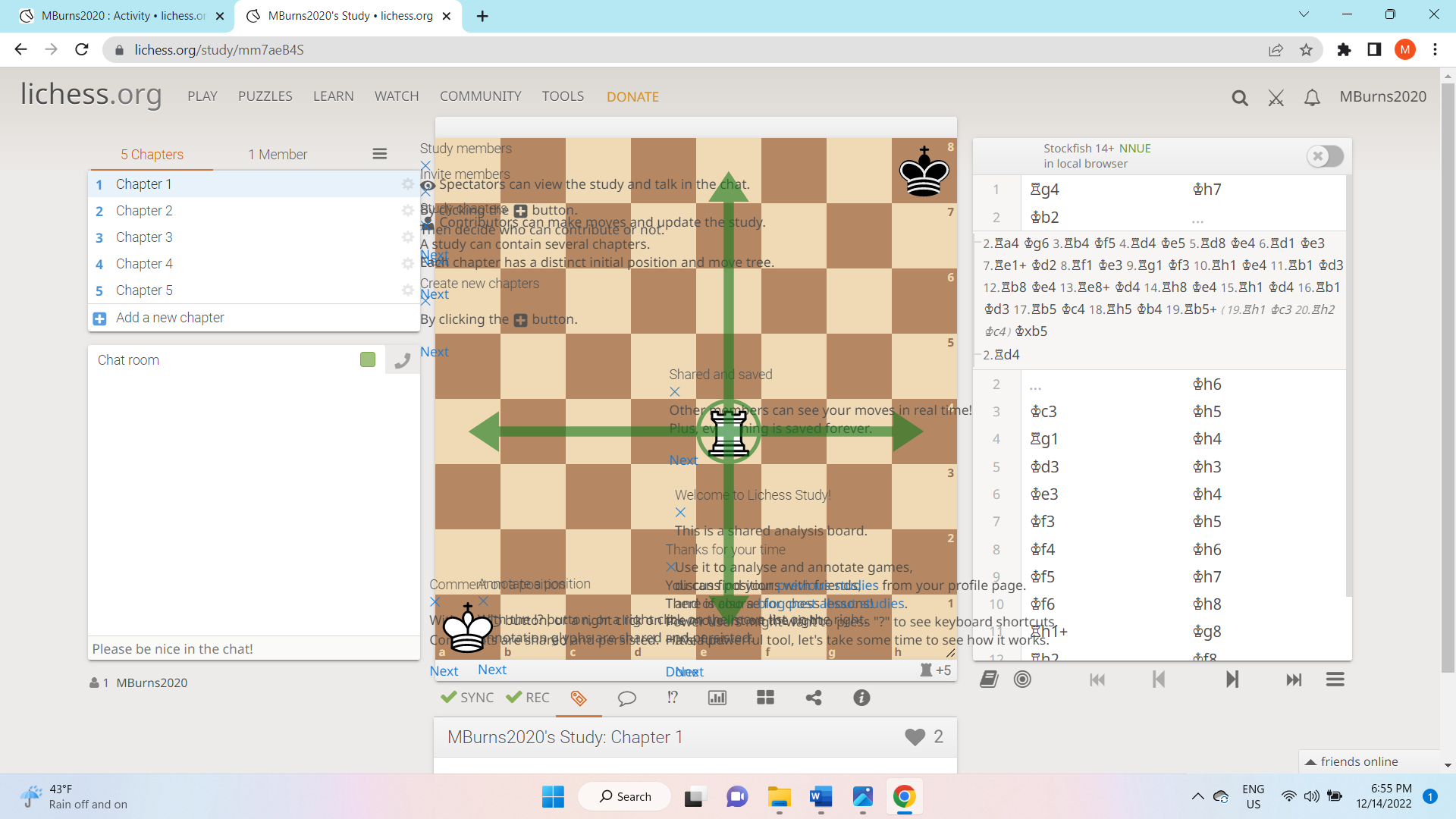This screenshot has width=1456, height=819.
Task: Switch off the Stockfish engine toggle
Action: coord(1326,156)
